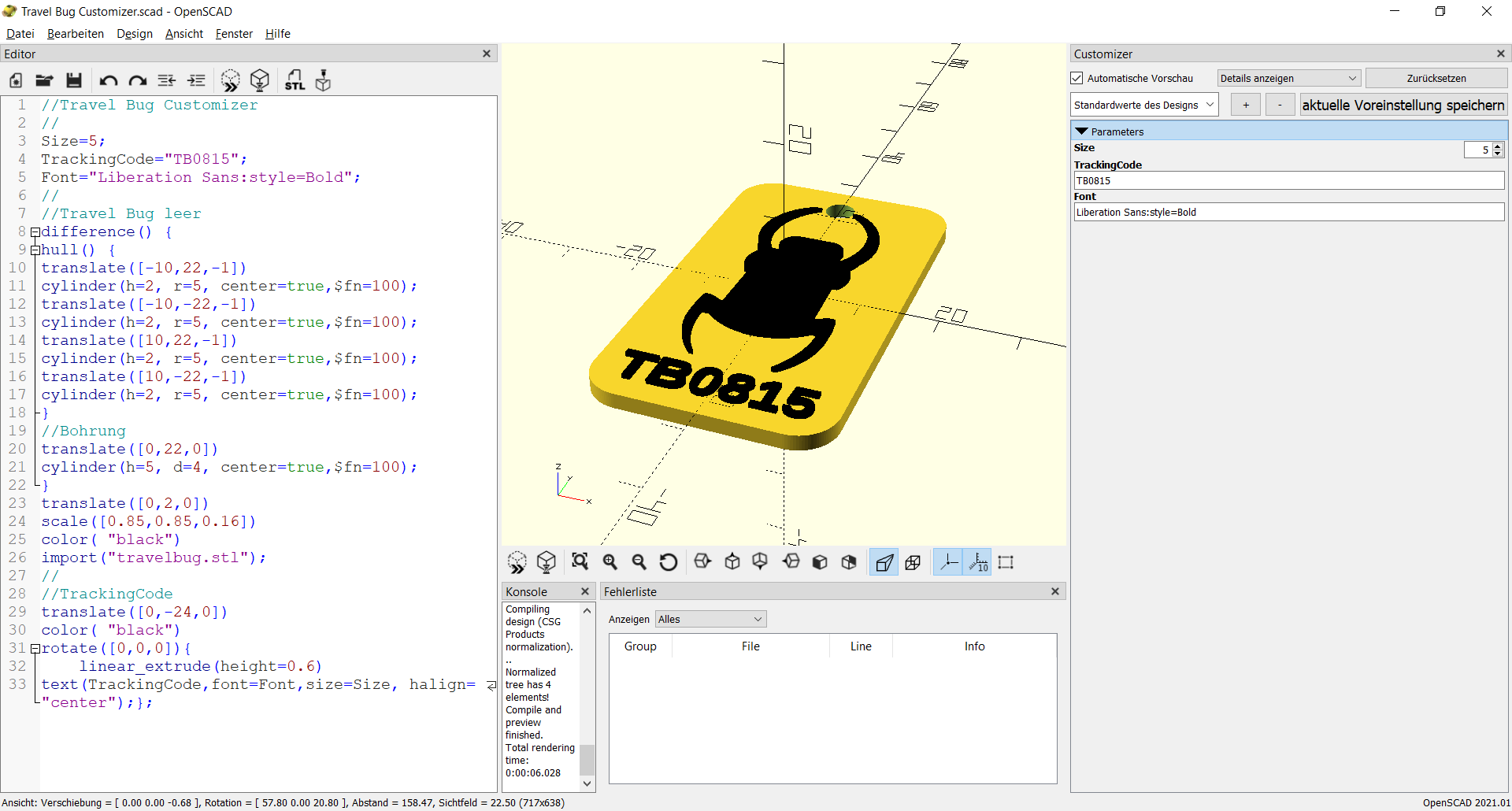1512x811 pixels.
Task: Send the design to the 3D printer
Action: [324, 80]
